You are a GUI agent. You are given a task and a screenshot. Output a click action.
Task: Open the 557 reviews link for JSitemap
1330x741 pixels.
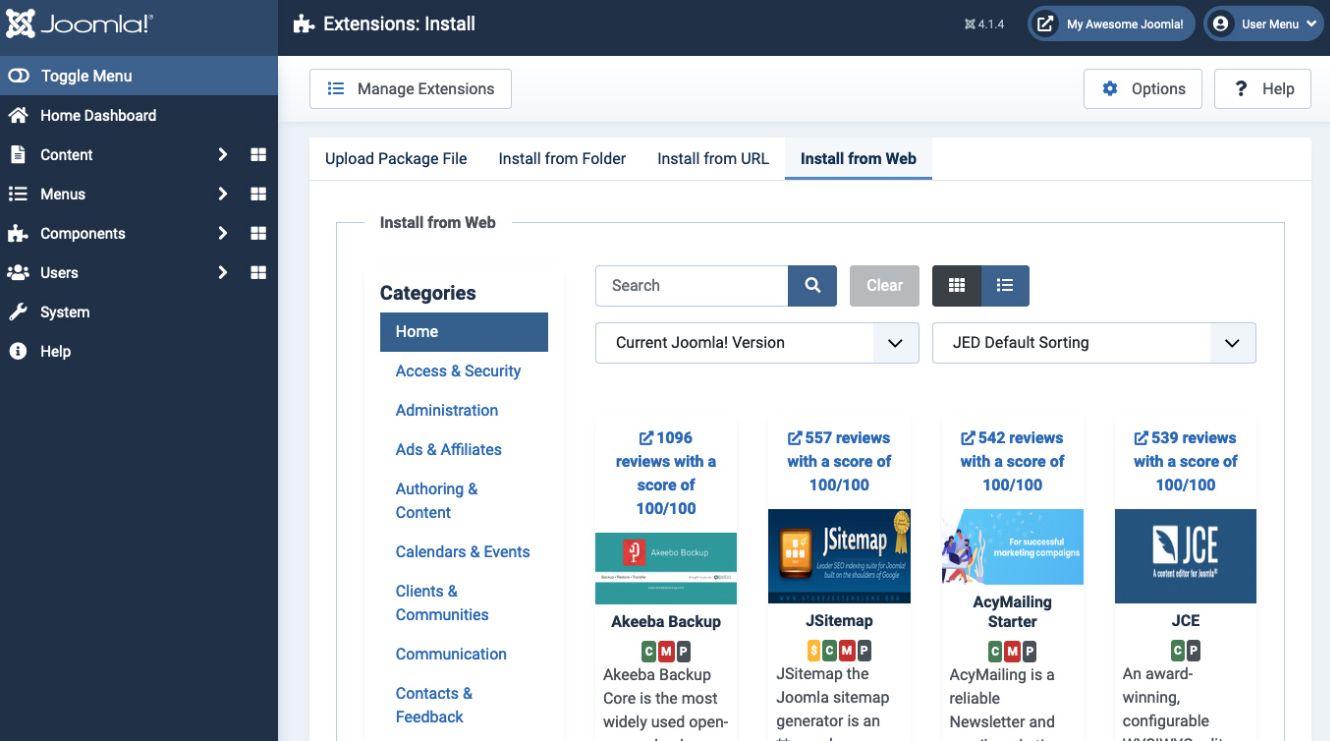tap(839, 461)
